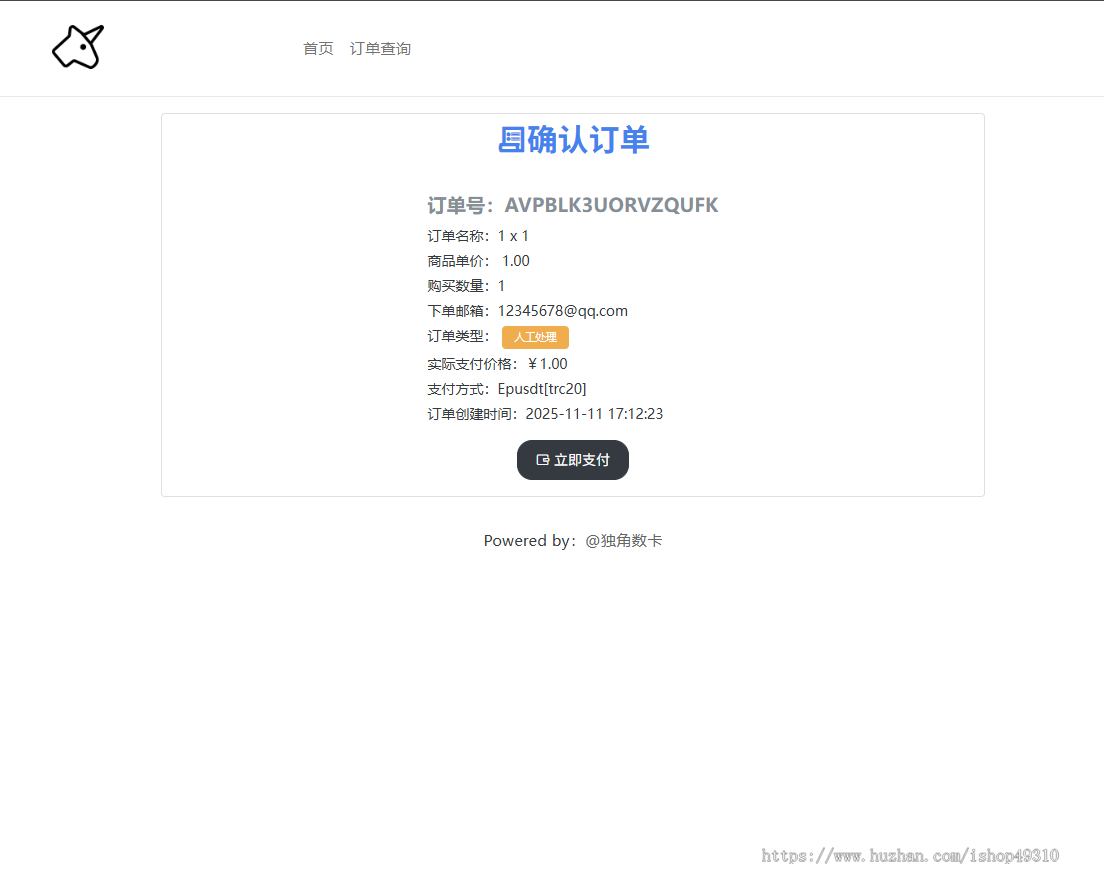This screenshot has height=882, width=1104.
Task: Go to the 订单查询 page
Action: click(x=380, y=49)
